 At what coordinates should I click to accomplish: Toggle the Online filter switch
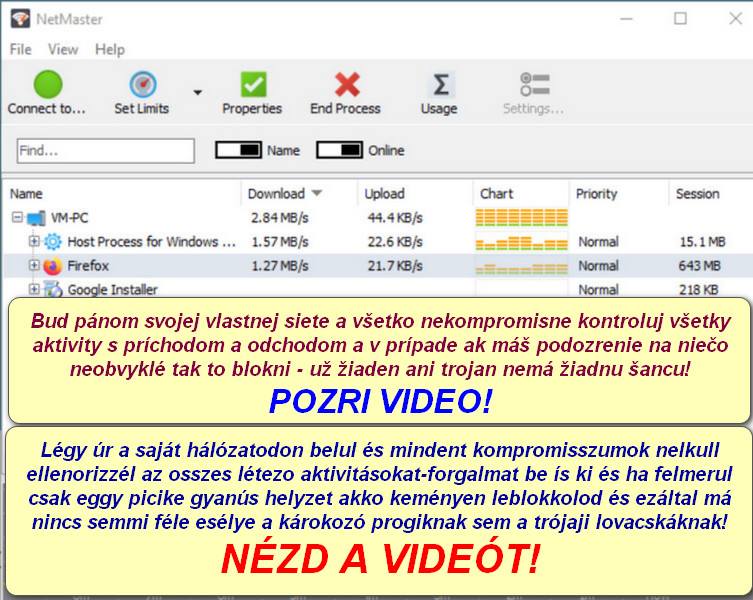point(340,150)
